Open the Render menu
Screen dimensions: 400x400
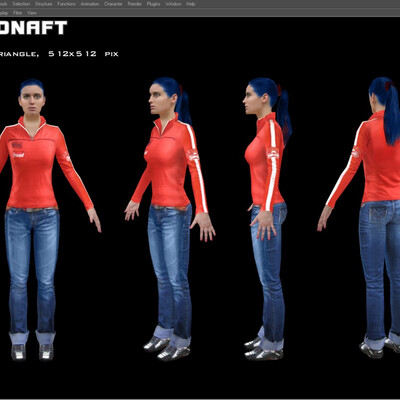[135, 4]
